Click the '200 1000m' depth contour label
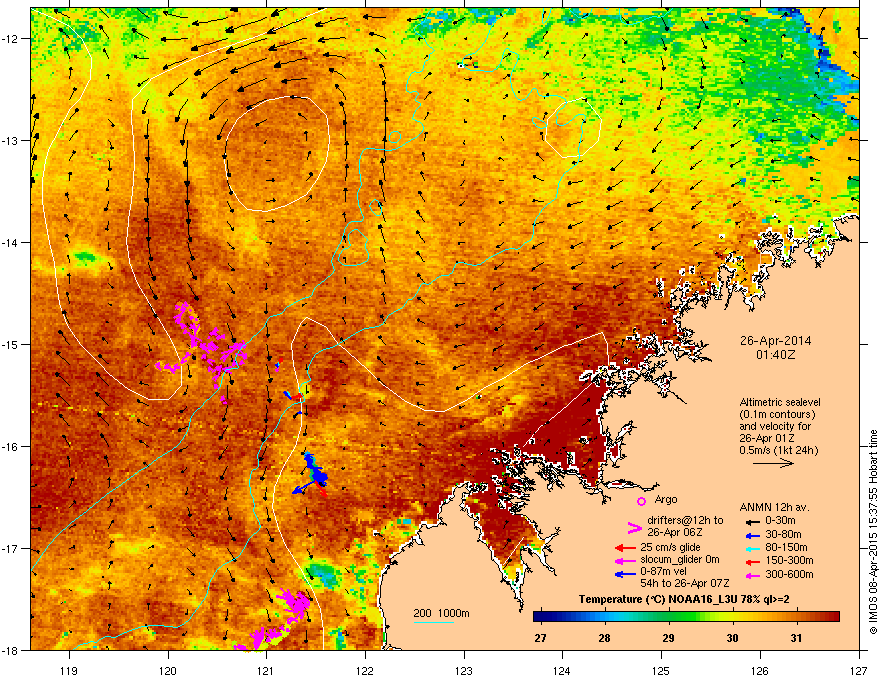The width and height of the screenshot is (880, 680). (x=441, y=613)
